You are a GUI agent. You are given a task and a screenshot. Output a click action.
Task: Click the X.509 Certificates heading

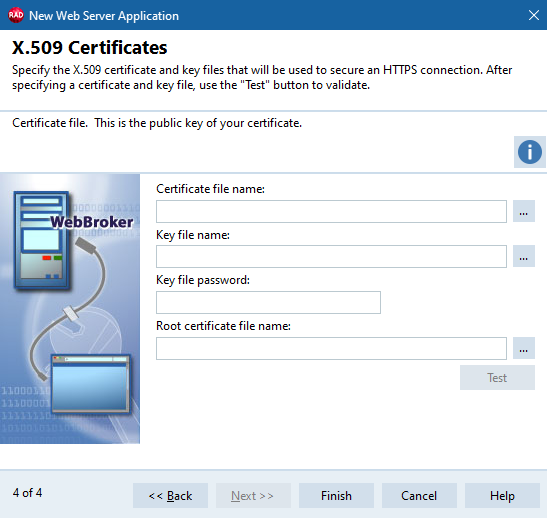pos(90,47)
